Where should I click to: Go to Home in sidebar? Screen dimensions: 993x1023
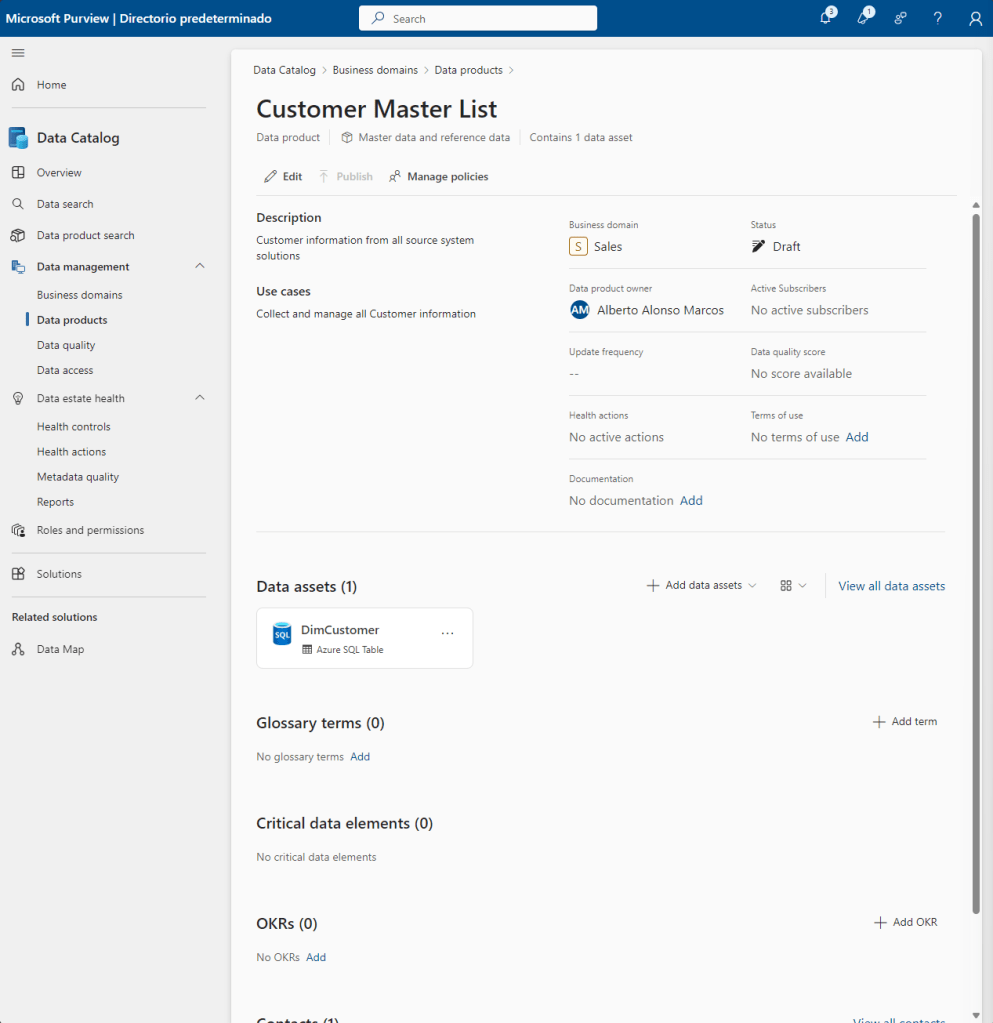(51, 85)
